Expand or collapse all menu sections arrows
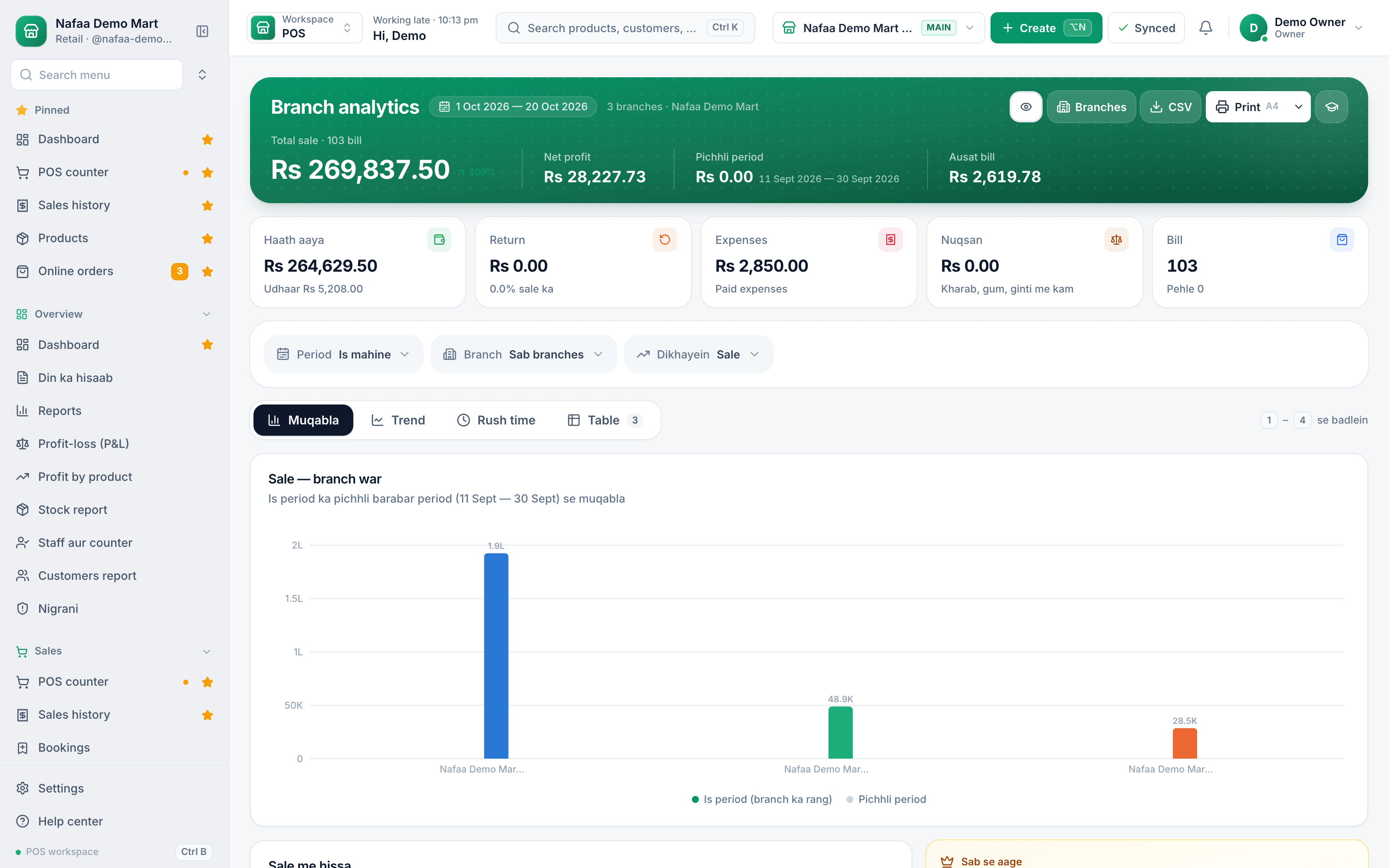 coord(202,75)
